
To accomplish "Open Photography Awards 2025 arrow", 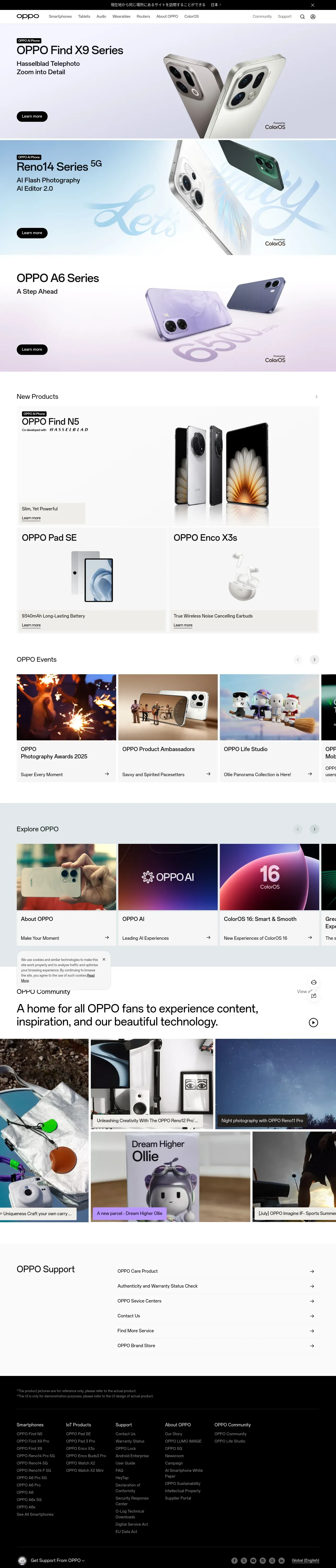I will click(x=107, y=774).
